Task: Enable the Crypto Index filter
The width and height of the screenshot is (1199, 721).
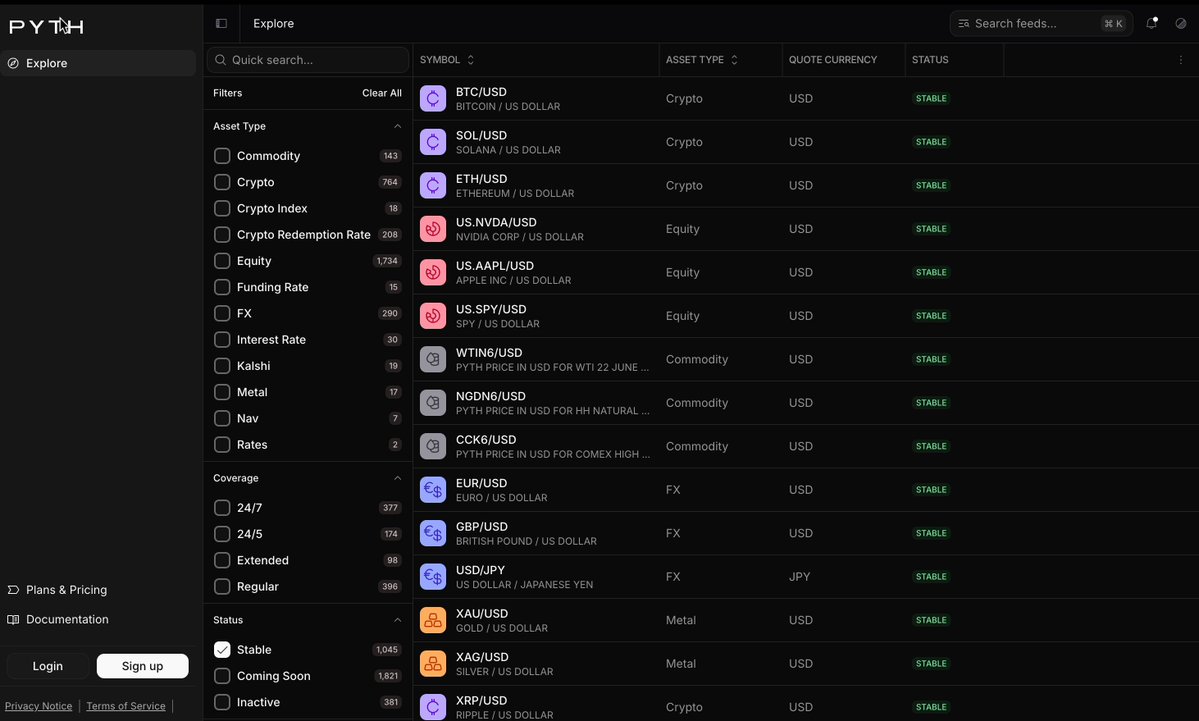Action: 222,208
